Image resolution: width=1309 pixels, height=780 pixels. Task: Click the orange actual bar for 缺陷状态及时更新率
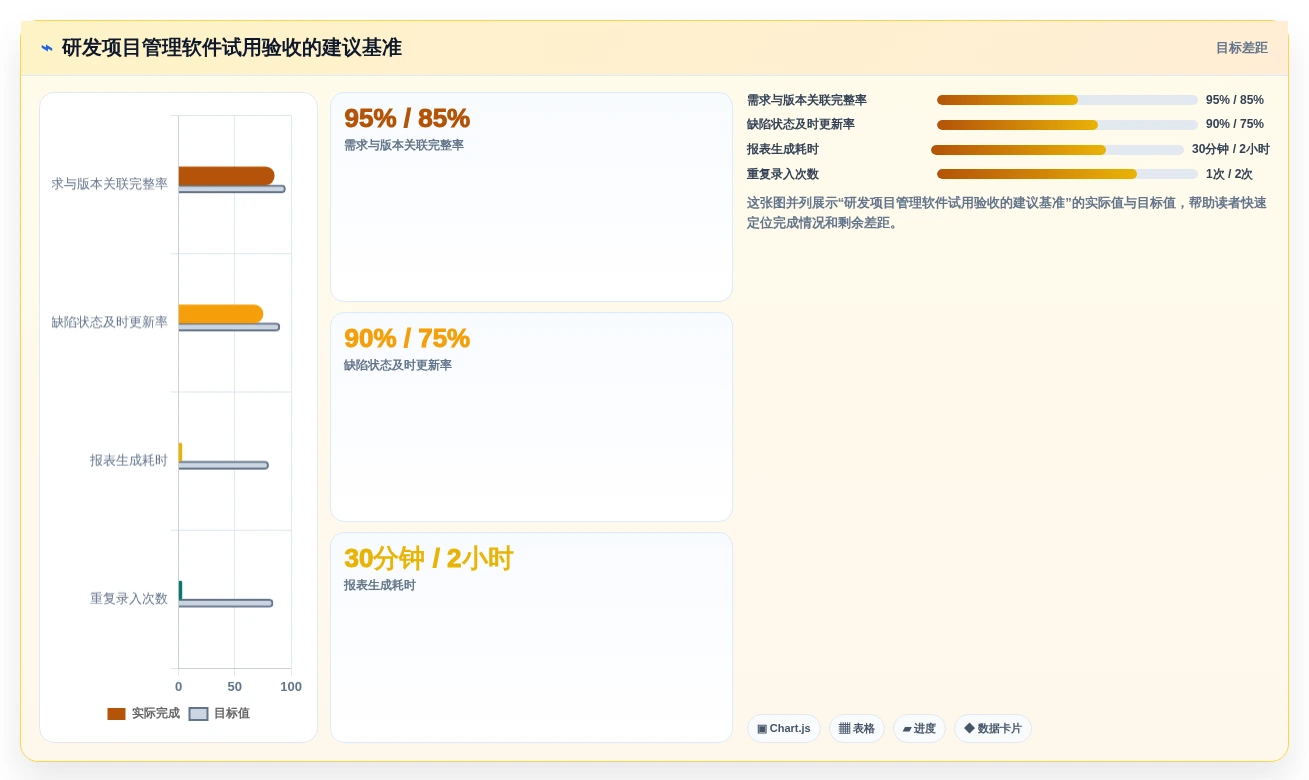pyautogui.click(x=221, y=314)
